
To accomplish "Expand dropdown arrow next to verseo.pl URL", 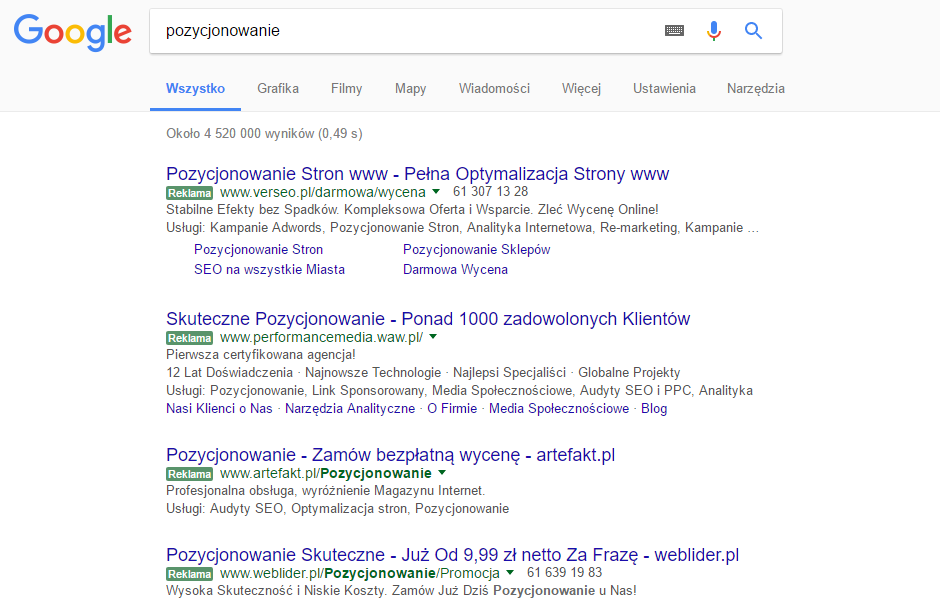I will pyautogui.click(x=436, y=191).
